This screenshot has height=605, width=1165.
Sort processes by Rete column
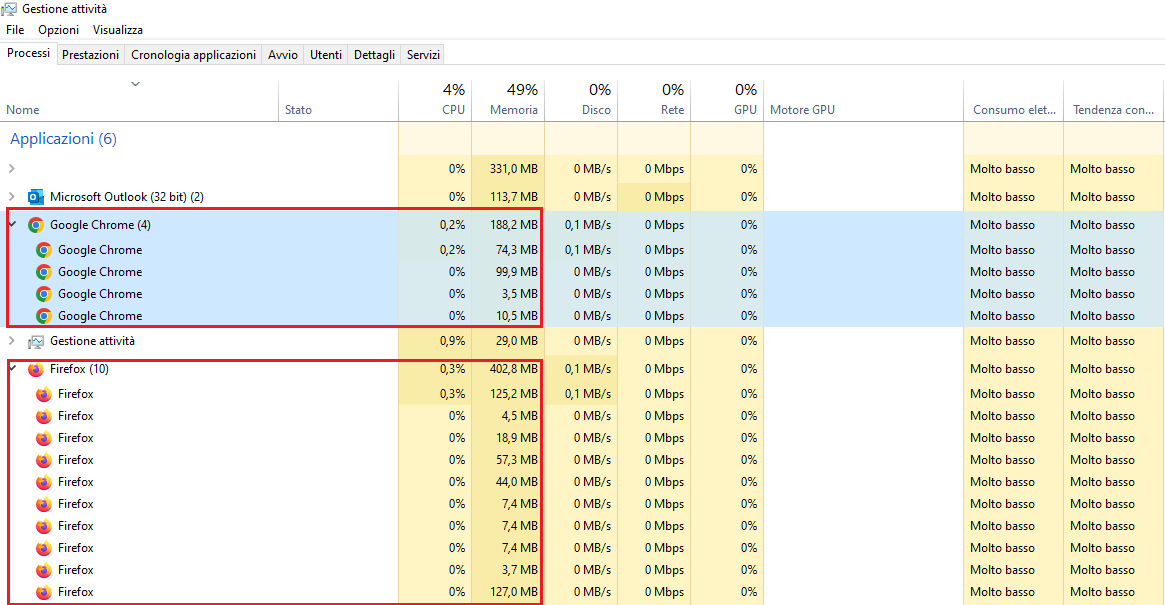point(654,100)
